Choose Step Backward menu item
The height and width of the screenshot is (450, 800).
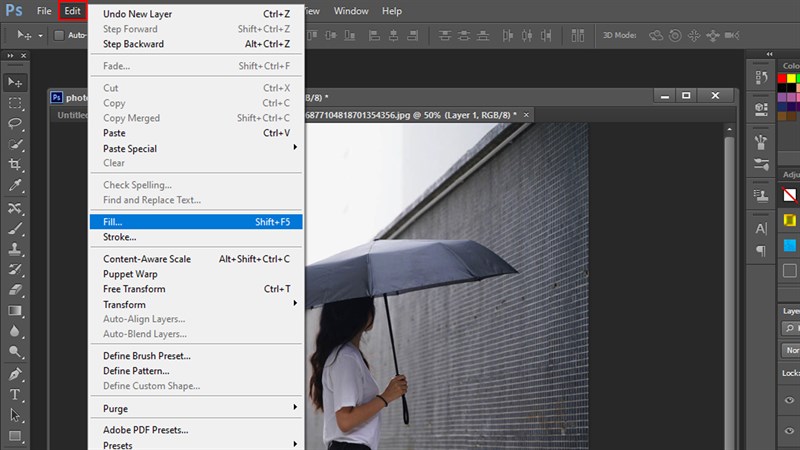coord(196,44)
